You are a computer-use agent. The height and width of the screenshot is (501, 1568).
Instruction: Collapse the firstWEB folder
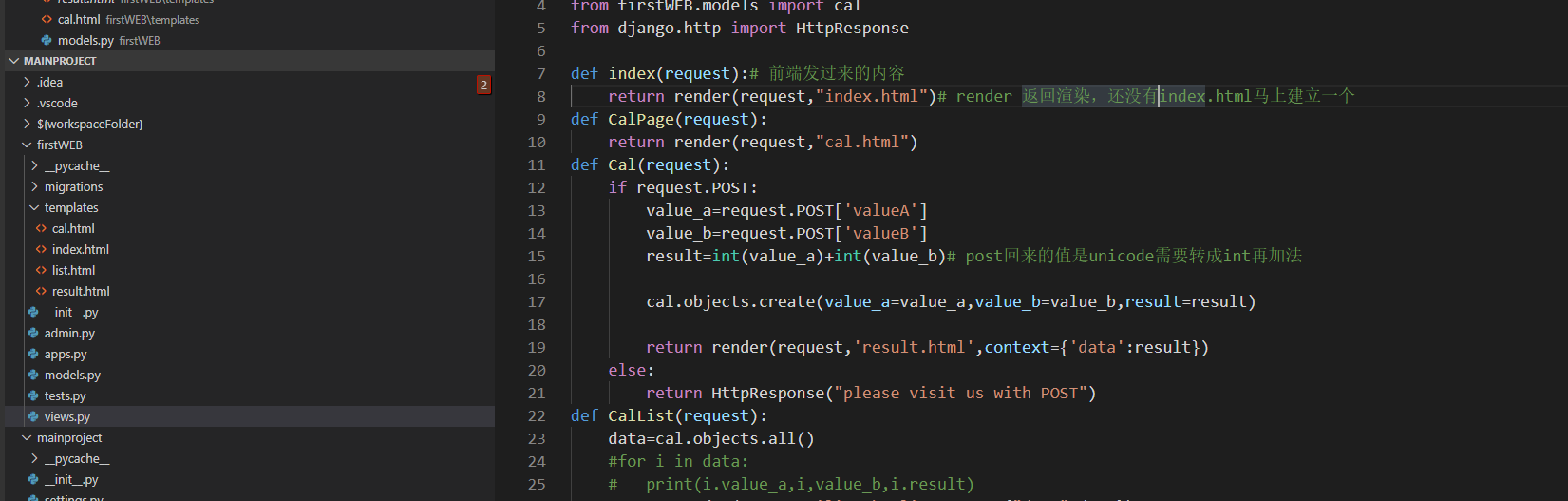(249, 145)
